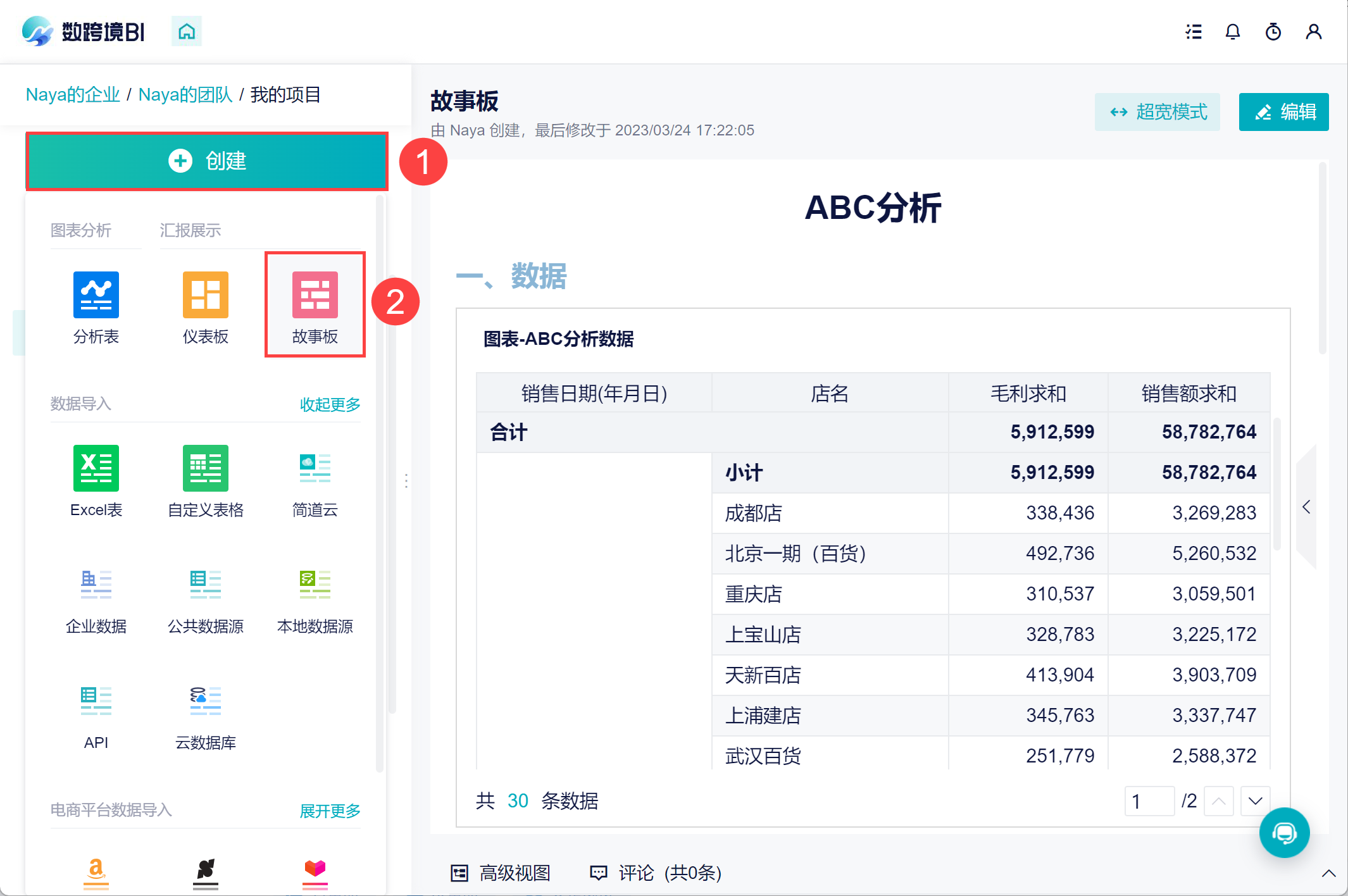Click the page number input field
The width and height of the screenshot is (1348, 896).
pos(1149,801)
